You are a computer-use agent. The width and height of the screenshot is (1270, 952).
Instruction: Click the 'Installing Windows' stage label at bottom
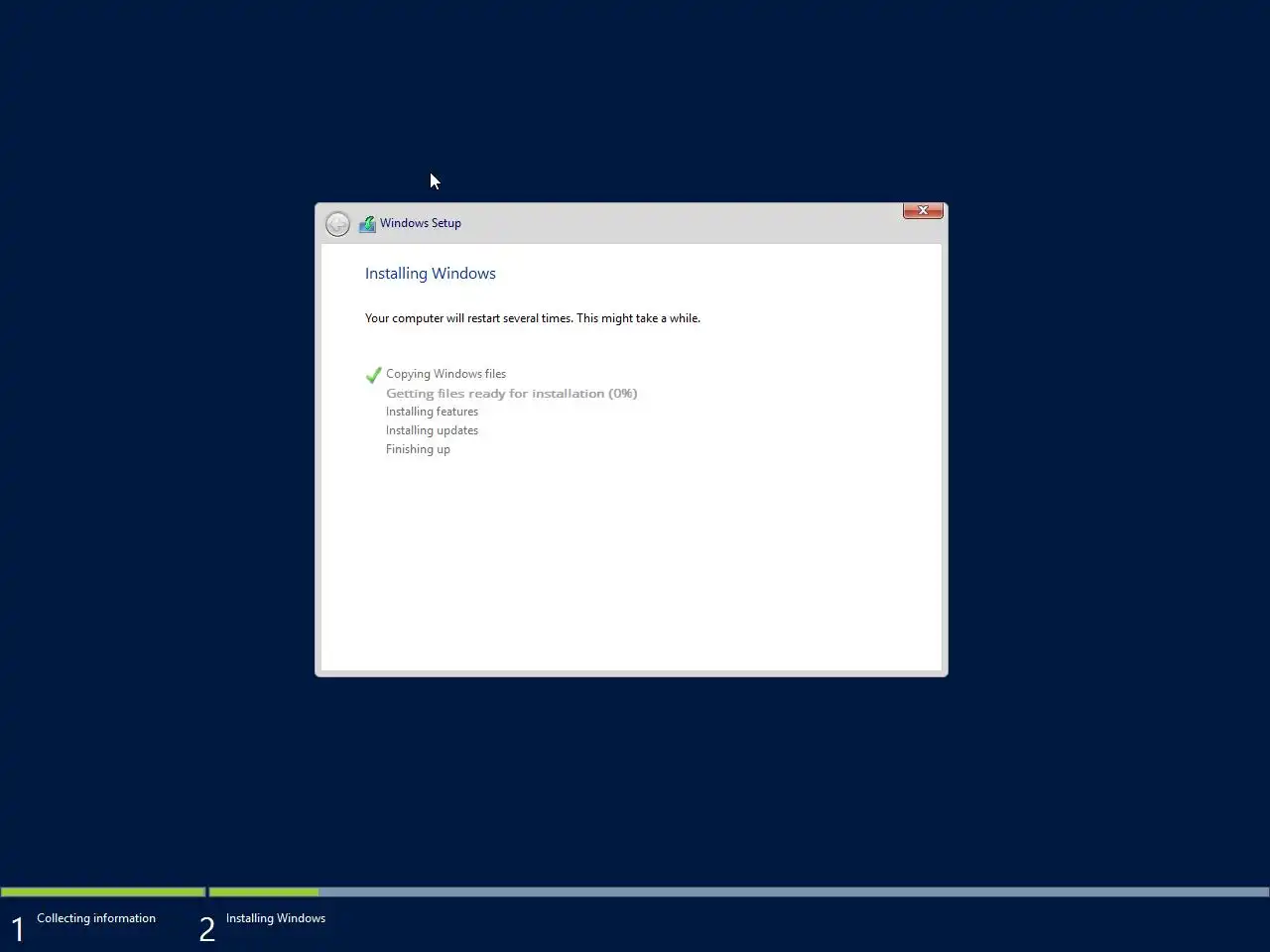pyautogui.click(x=276, y=918)
